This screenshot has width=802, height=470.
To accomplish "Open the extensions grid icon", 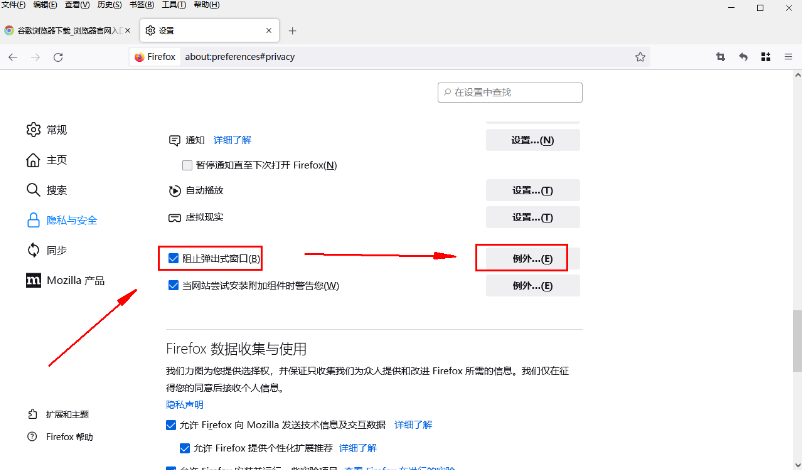I will pos(766,57).
